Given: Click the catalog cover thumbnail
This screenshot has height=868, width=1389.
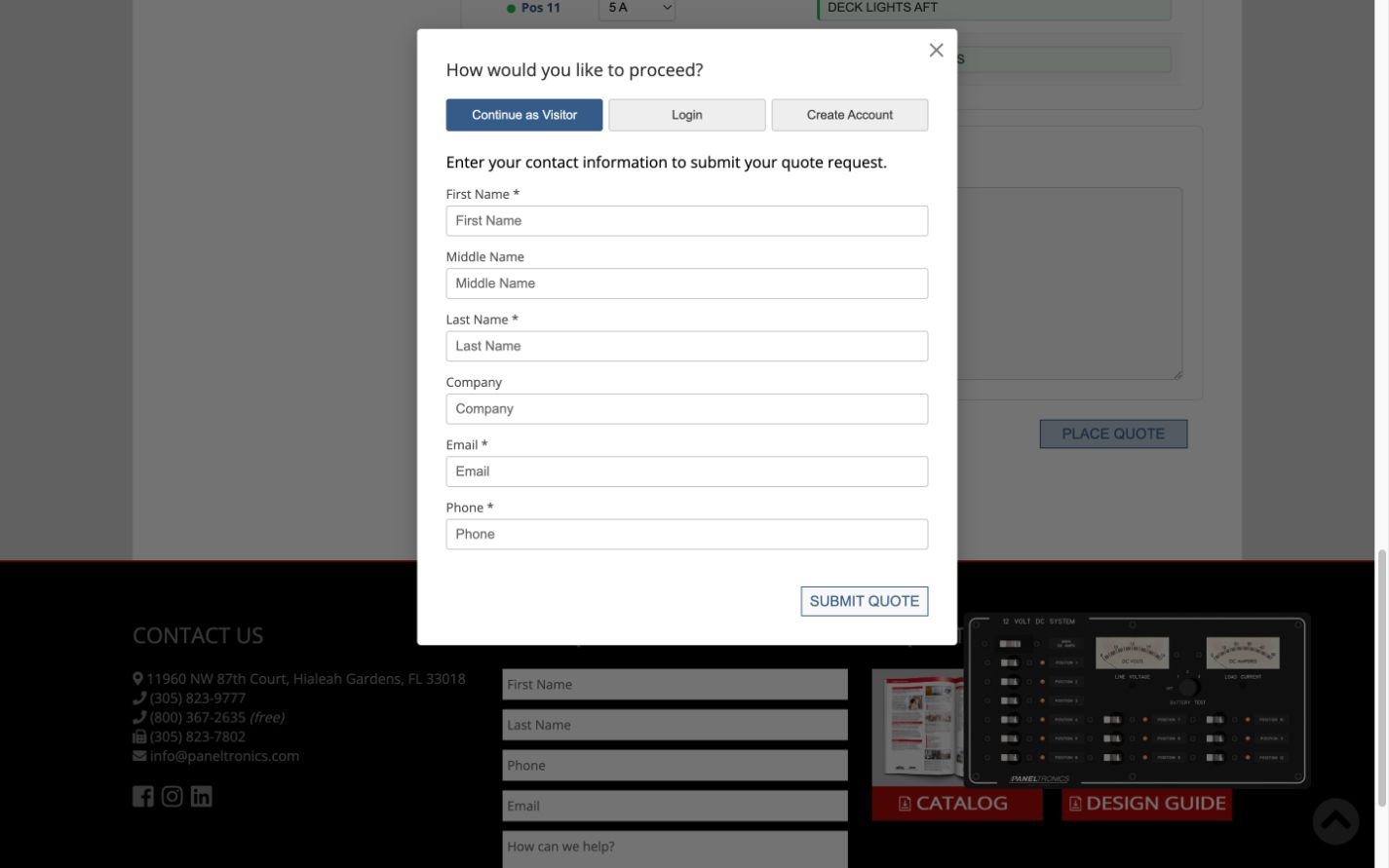Looking at the screenshot, I should click(917, 727).
